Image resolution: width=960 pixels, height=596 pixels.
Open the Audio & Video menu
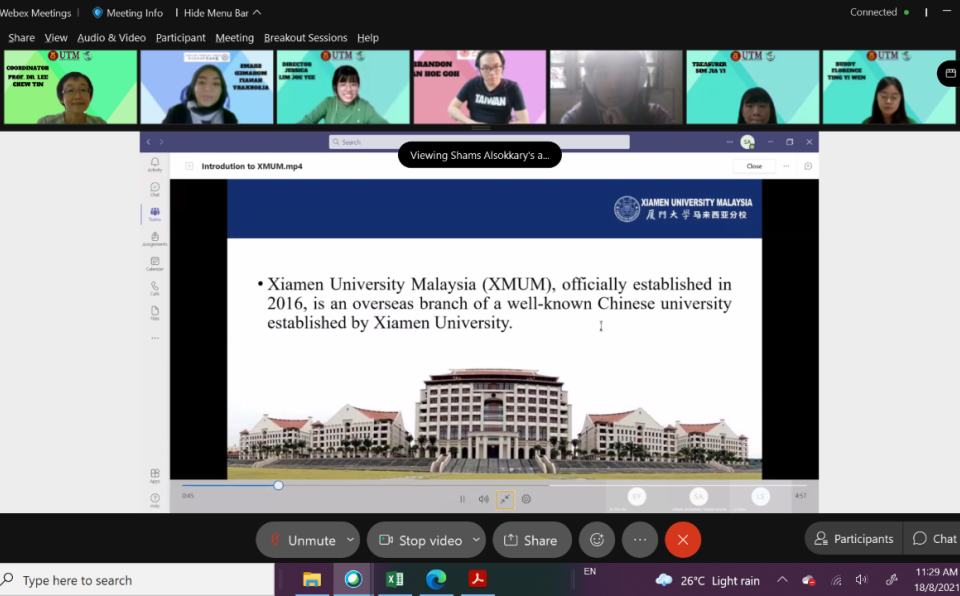(111, 38)
